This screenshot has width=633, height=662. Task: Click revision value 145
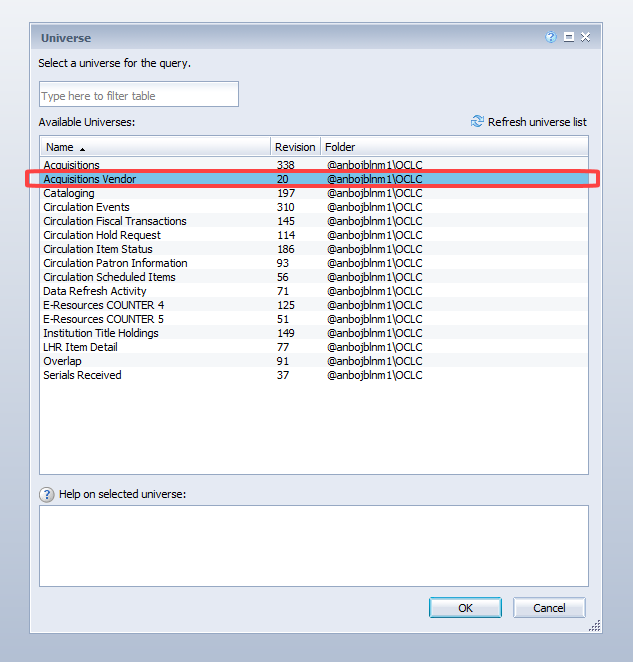click(x=286, y=221)
